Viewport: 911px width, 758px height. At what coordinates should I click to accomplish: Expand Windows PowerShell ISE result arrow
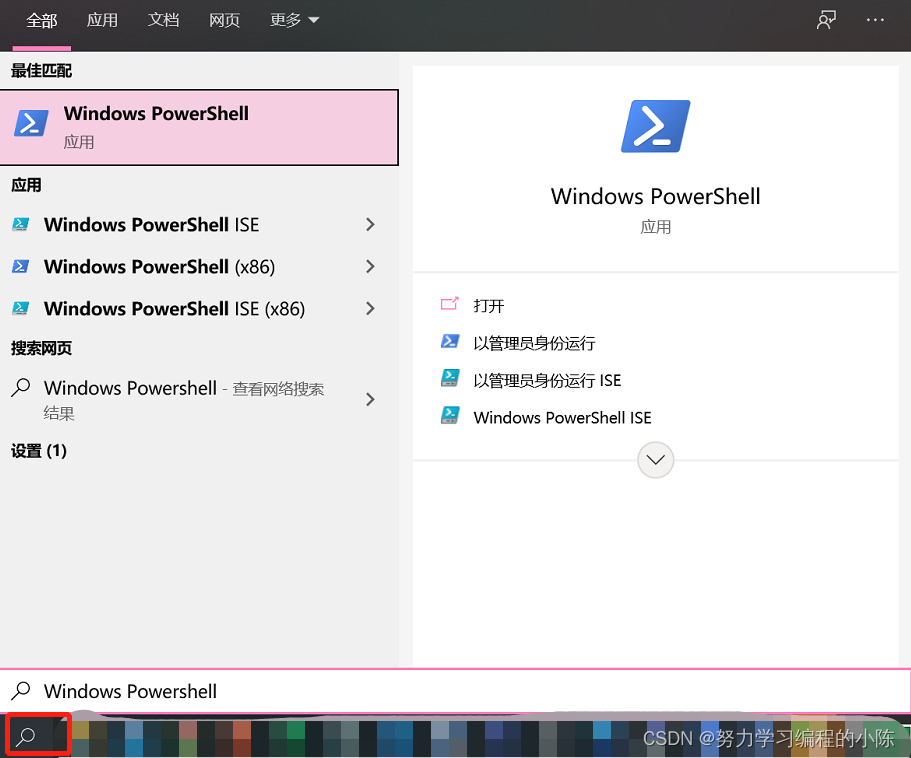click(370, 224)
